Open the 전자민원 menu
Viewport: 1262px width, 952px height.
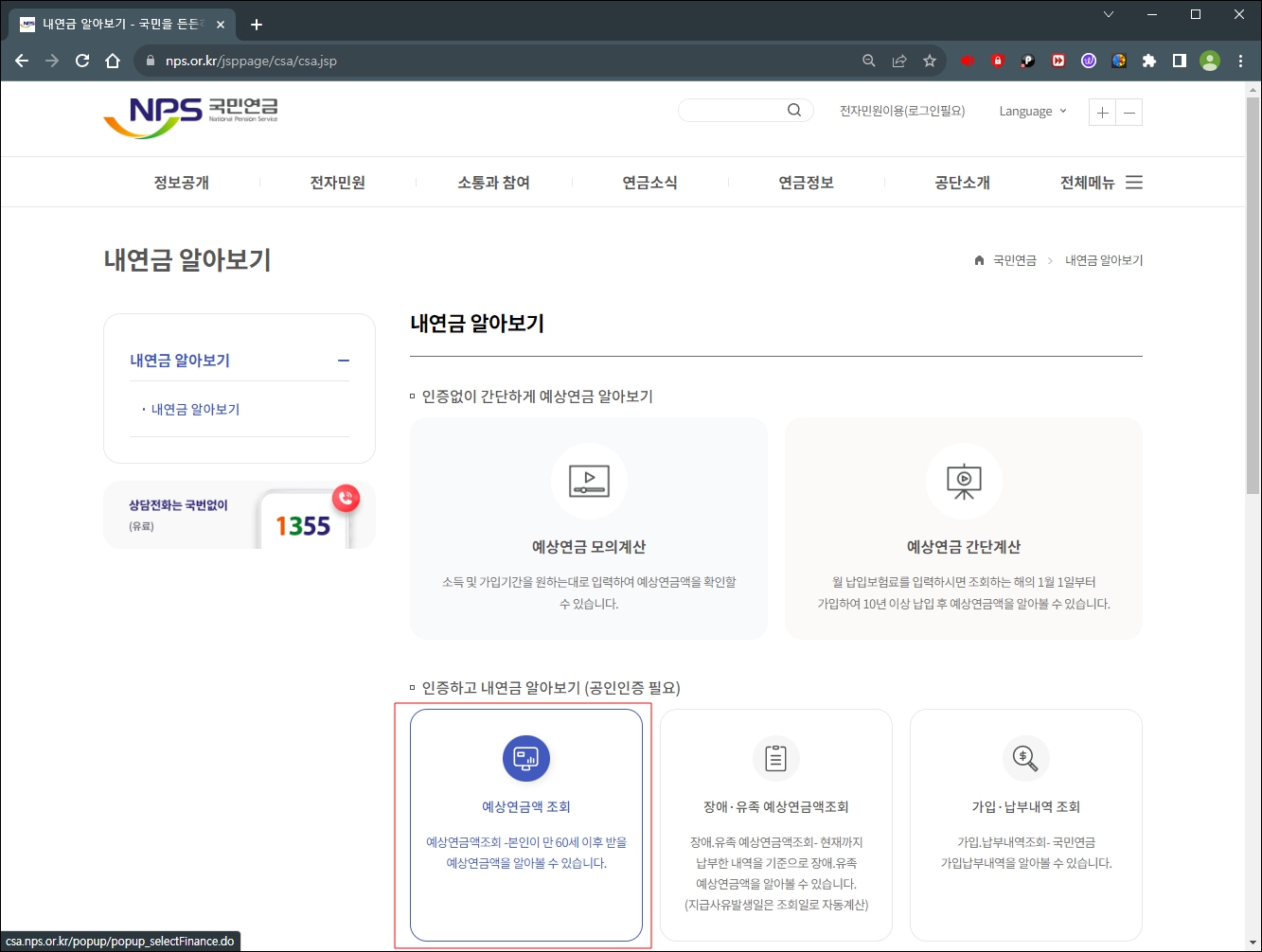pos(338,183)
